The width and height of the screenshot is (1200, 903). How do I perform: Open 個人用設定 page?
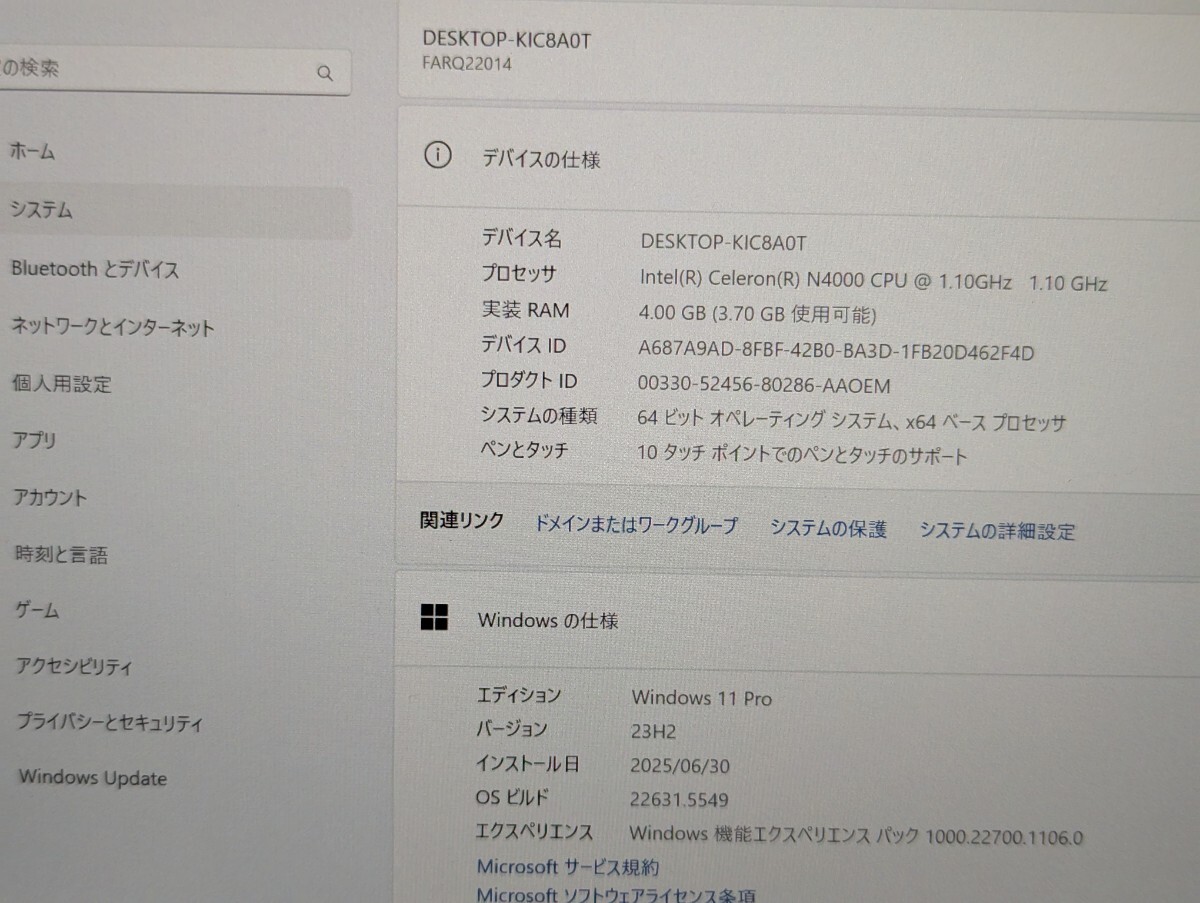pos(61,384)
